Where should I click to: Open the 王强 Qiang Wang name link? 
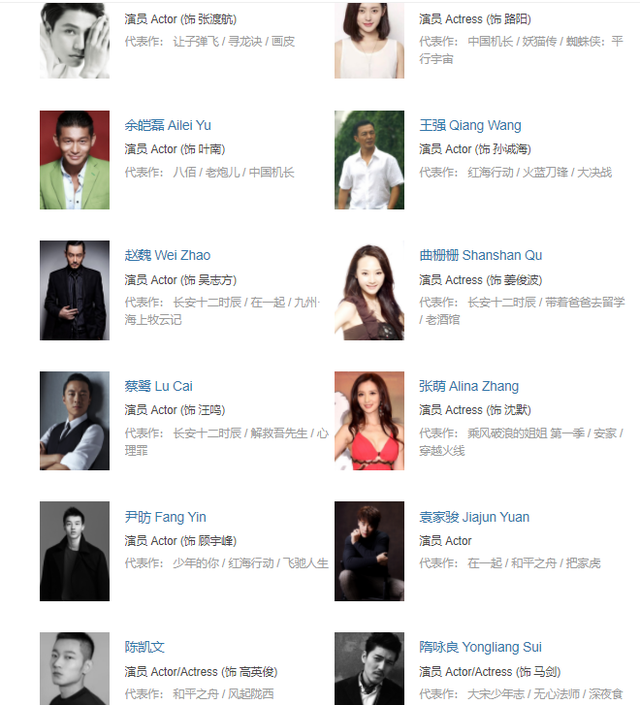[470, 125]
